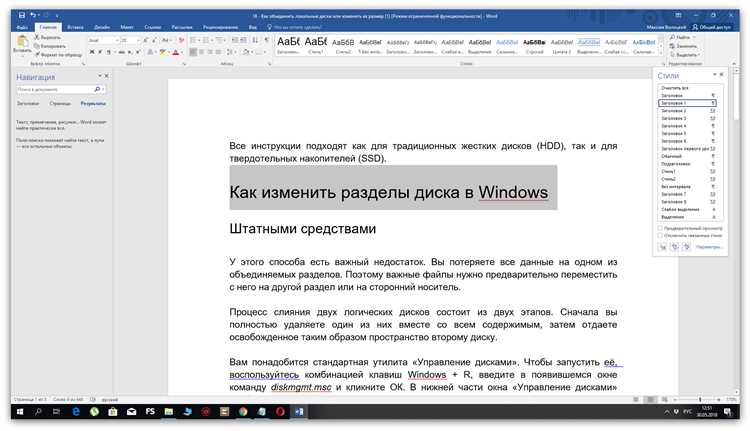The image size is (750, 431).
Task: Click the magnifier icon in the navigation search box
Action: pos(98,89)
